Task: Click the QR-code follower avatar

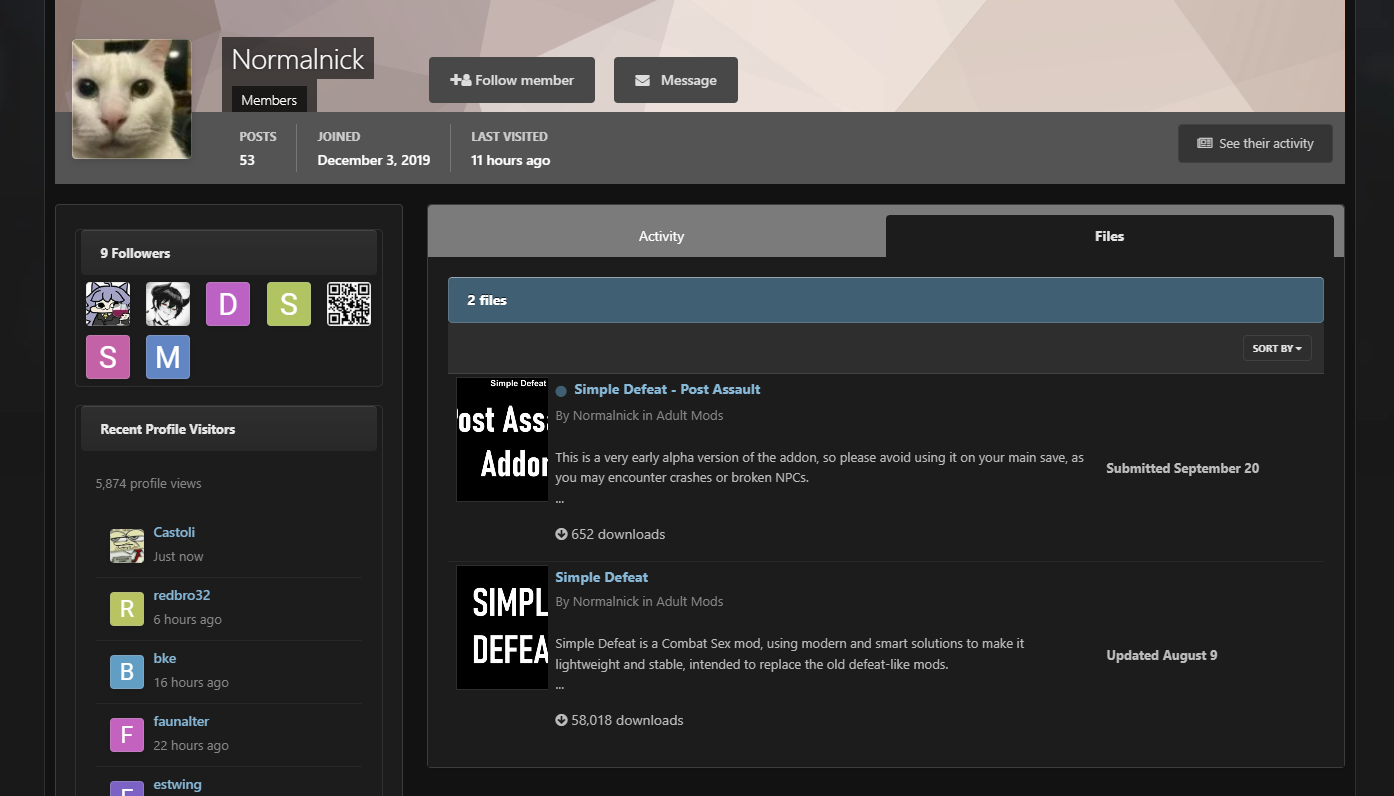Action: (348, 304)
